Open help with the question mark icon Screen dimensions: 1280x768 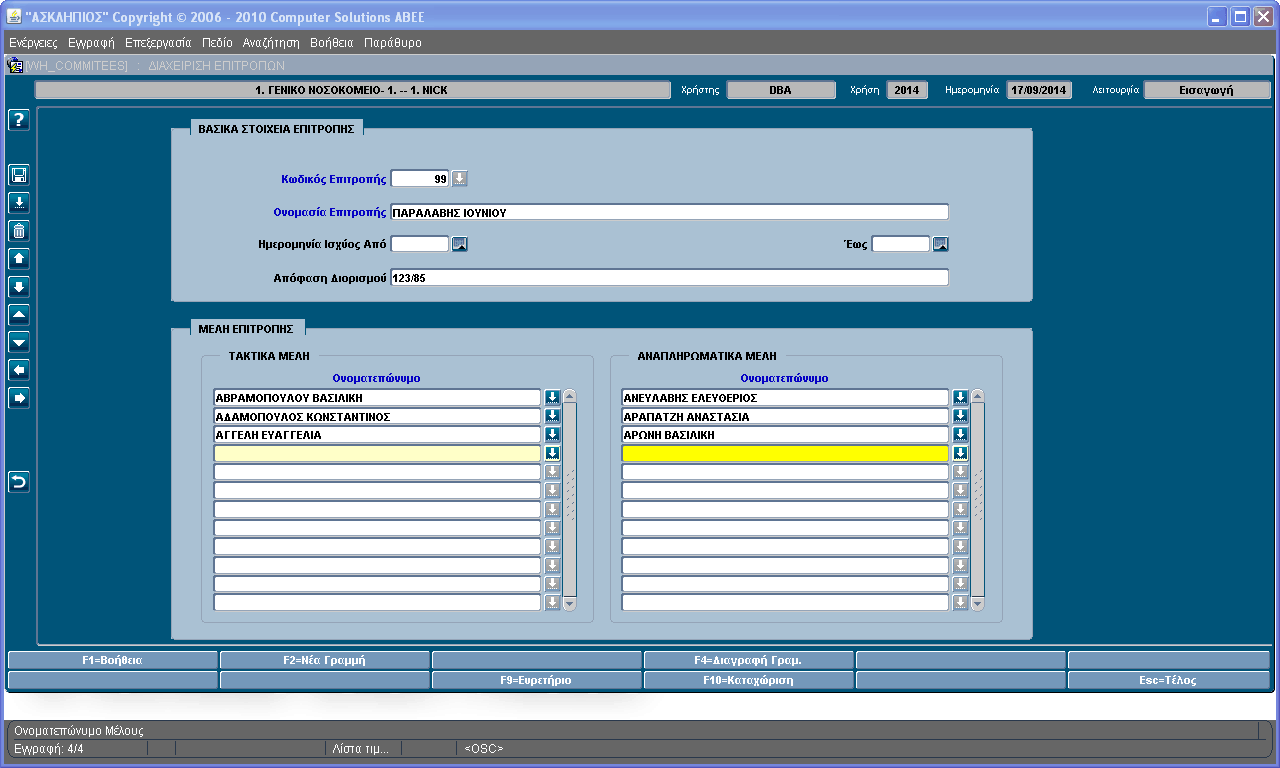19,119
